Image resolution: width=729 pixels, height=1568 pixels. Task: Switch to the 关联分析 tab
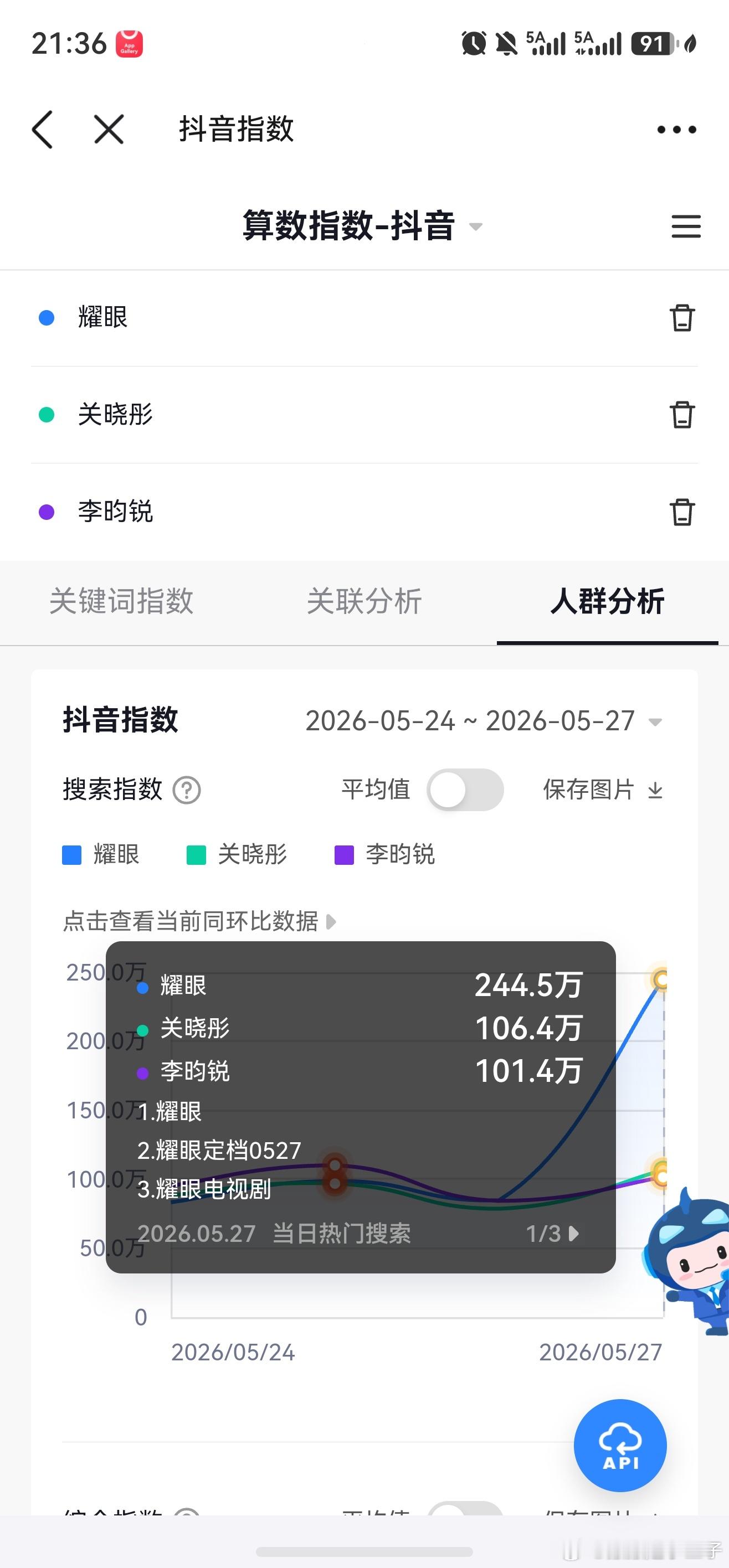[x=364, y=601]
